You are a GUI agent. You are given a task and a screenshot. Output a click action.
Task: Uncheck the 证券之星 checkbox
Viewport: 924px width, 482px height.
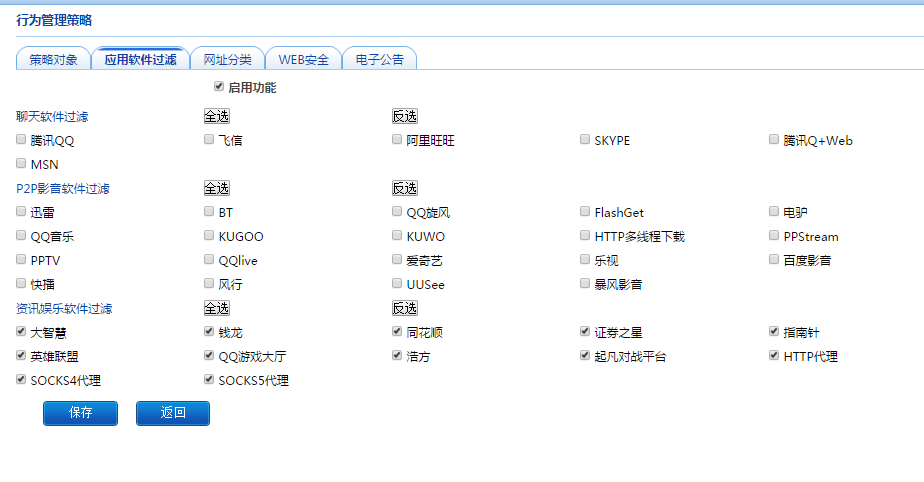(x=585, y=331)
